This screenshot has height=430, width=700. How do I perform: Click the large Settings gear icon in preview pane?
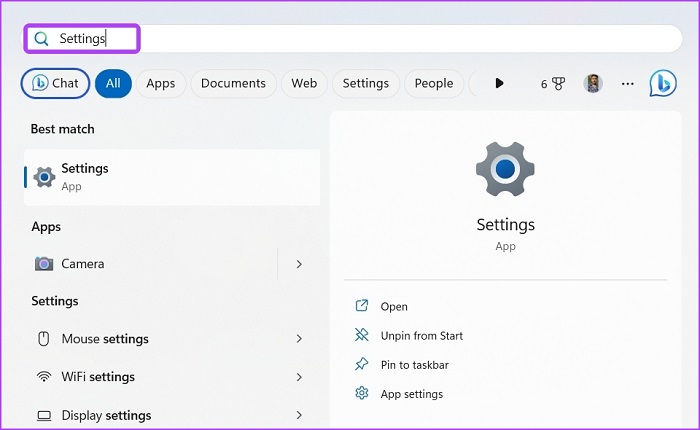click(505, 169)
